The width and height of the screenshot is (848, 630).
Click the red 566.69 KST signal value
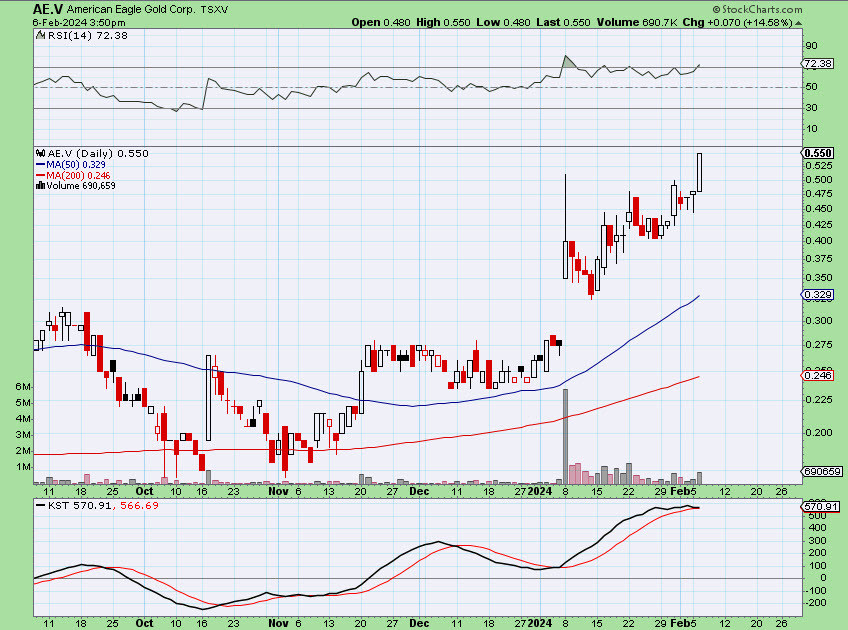coord(140,506)
